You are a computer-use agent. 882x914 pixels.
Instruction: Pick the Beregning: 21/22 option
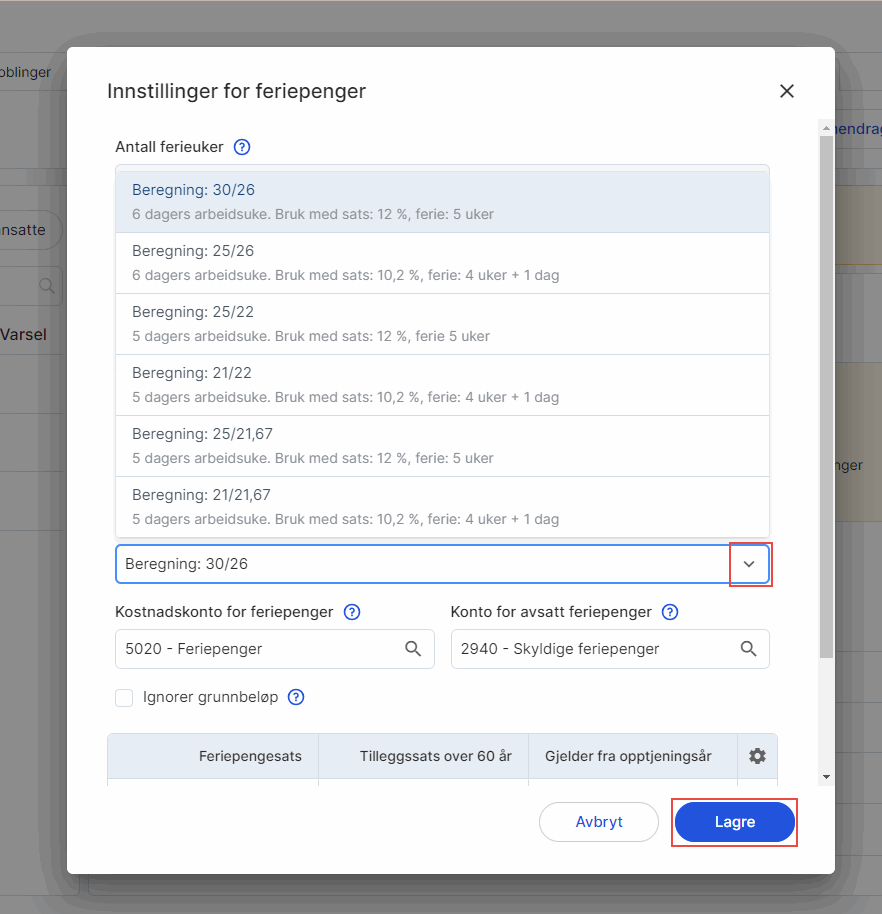[x=442, y=384]
